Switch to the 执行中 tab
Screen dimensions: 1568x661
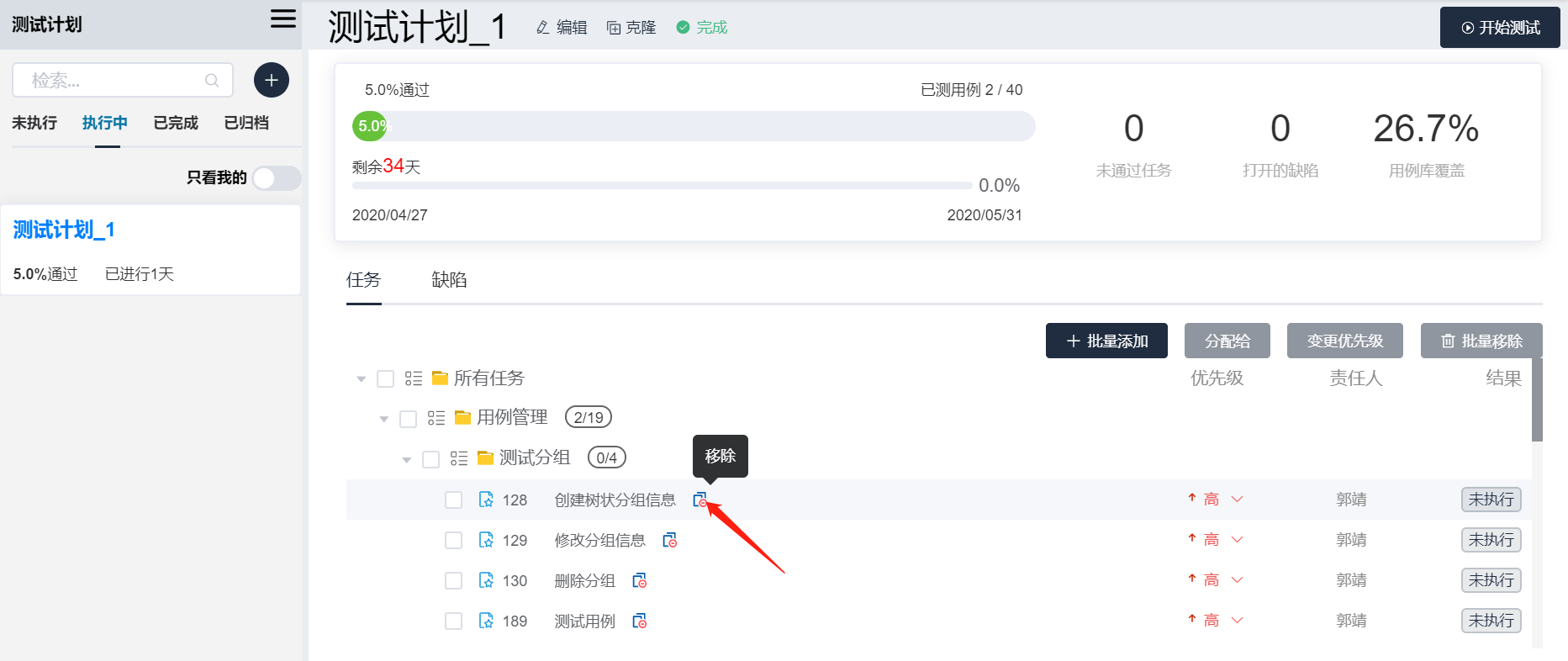coord(105,123)
